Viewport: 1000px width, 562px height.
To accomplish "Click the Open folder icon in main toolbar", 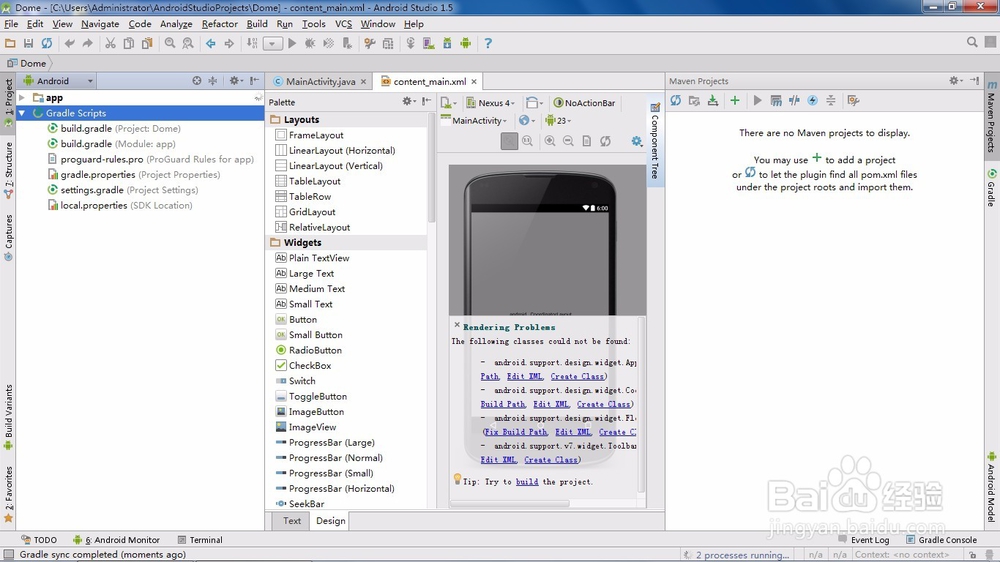I will tap(10, 43).
